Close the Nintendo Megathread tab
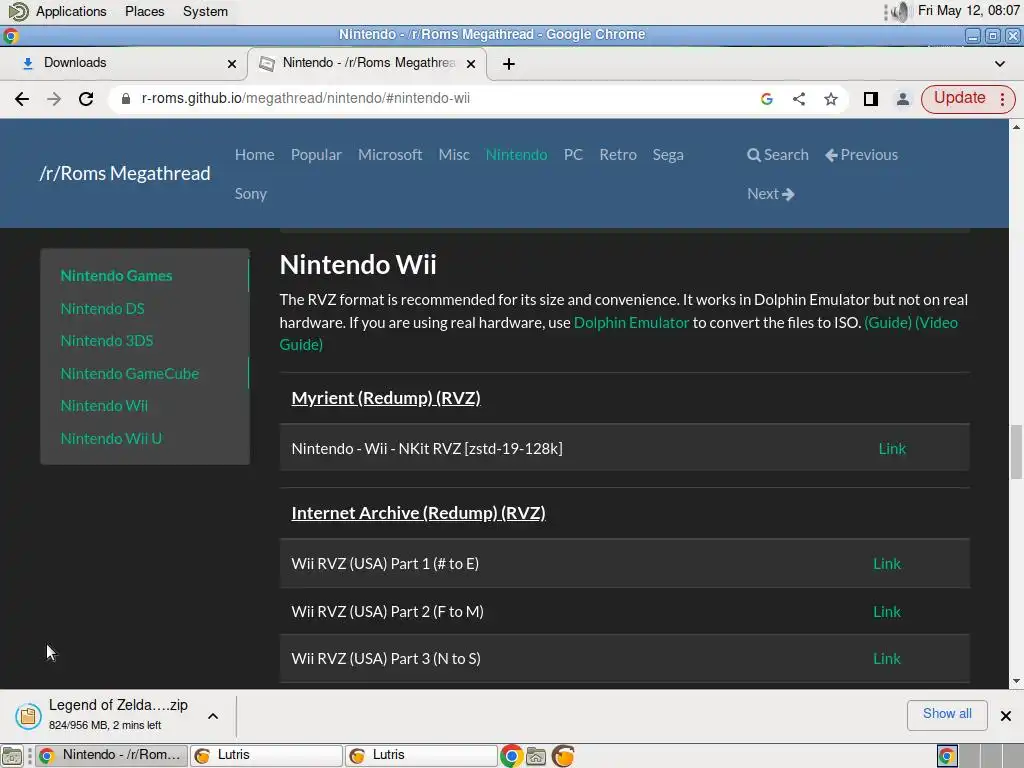The width and height of the screenshot is (1024, 768). coord(470,63)
